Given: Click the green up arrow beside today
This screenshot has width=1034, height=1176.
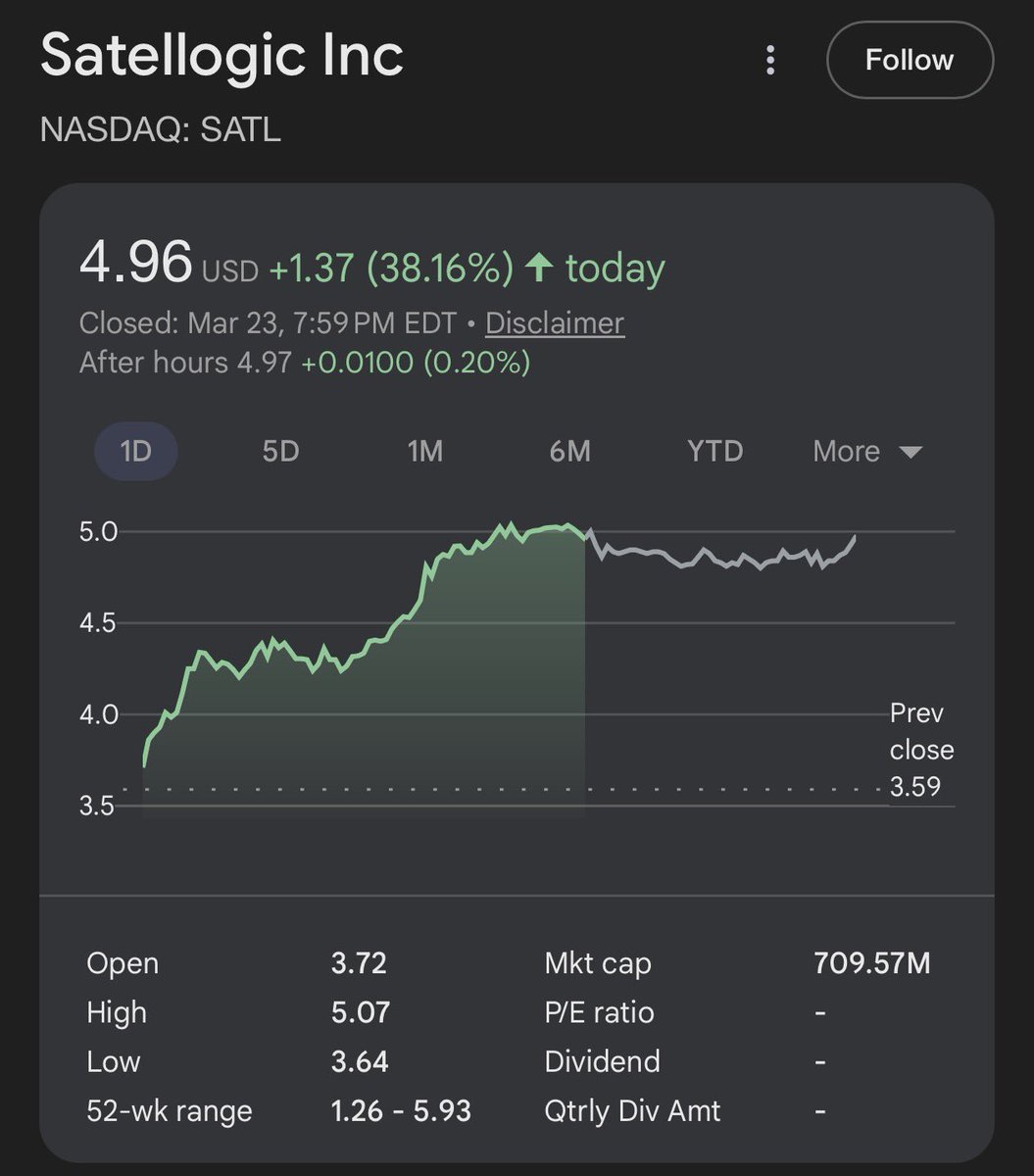Looking at the screenshot, I should coord(539,268).
